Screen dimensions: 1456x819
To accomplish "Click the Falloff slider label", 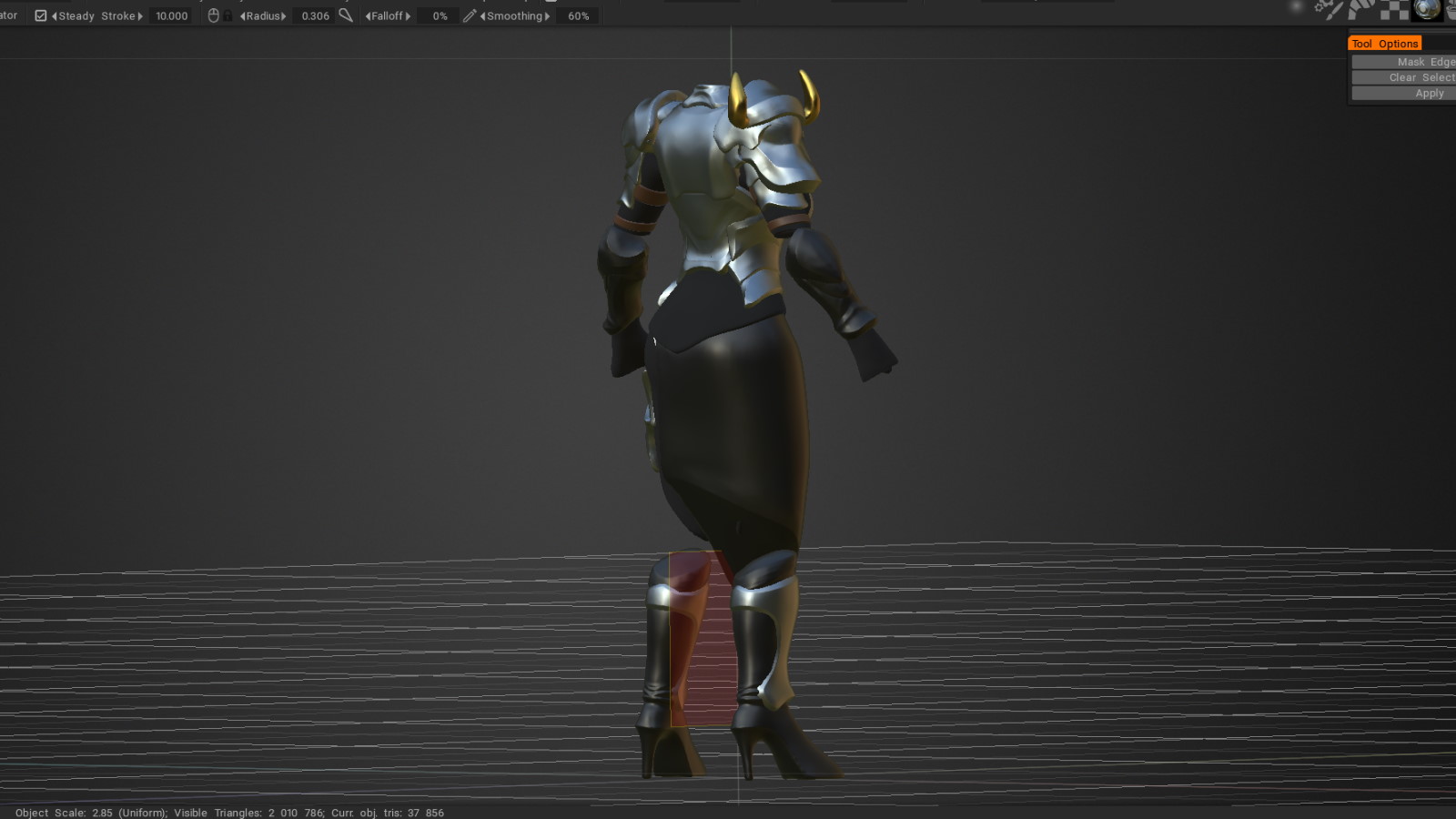I will click(x=388, y=15).
